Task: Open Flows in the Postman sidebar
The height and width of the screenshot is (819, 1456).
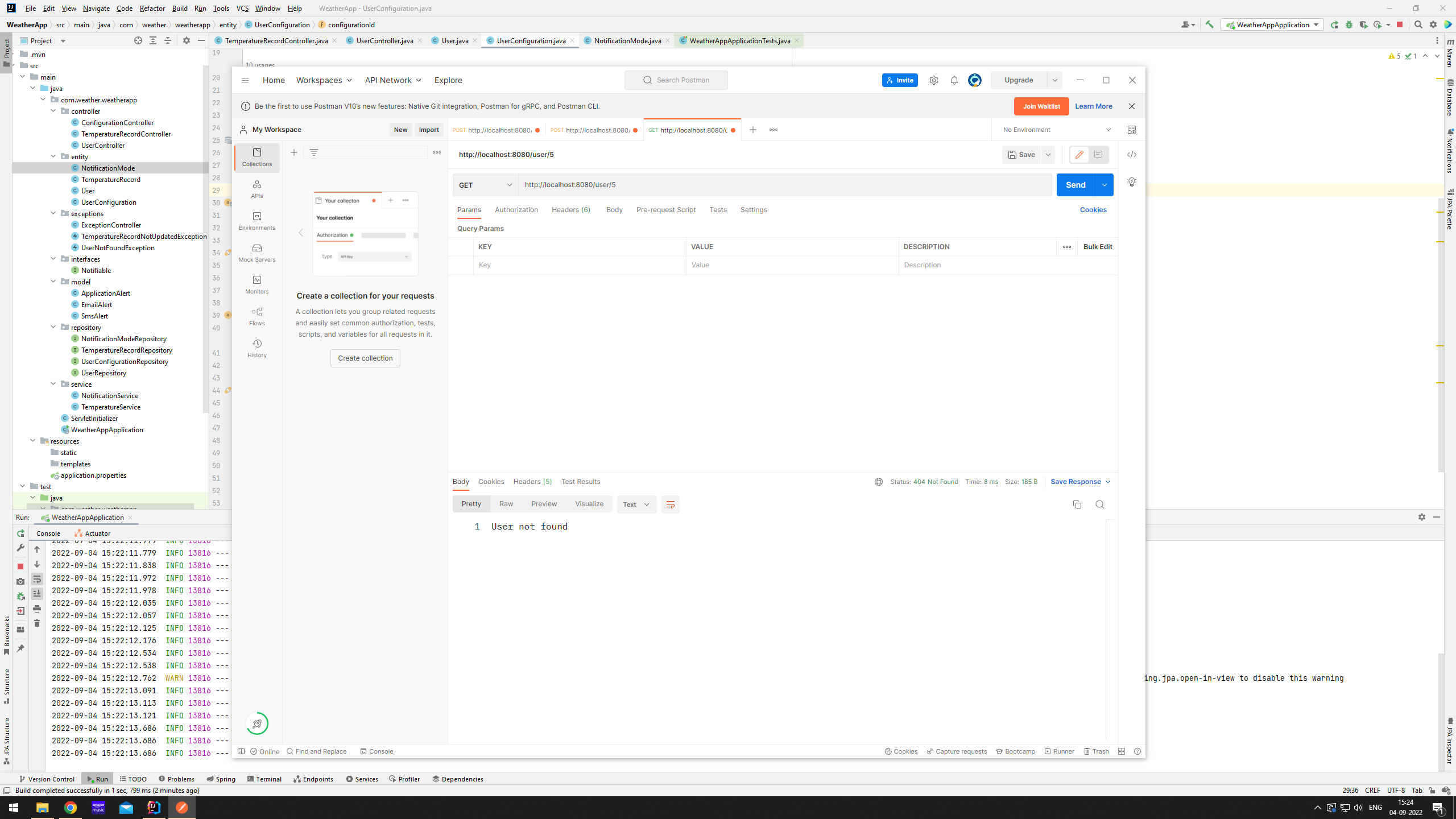Action: pyautogui.click(x=257, y=316)
